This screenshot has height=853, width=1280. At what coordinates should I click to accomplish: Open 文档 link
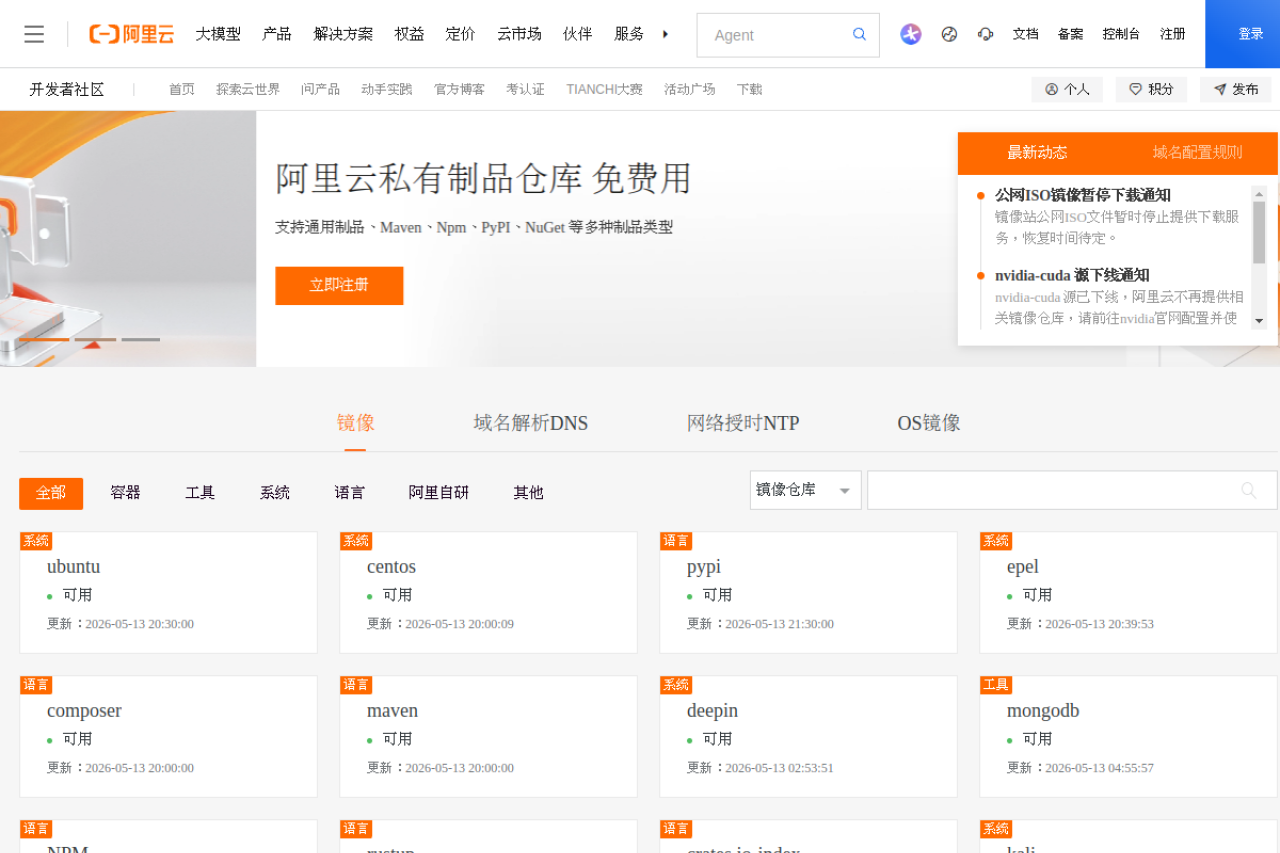click(1025, 34)
